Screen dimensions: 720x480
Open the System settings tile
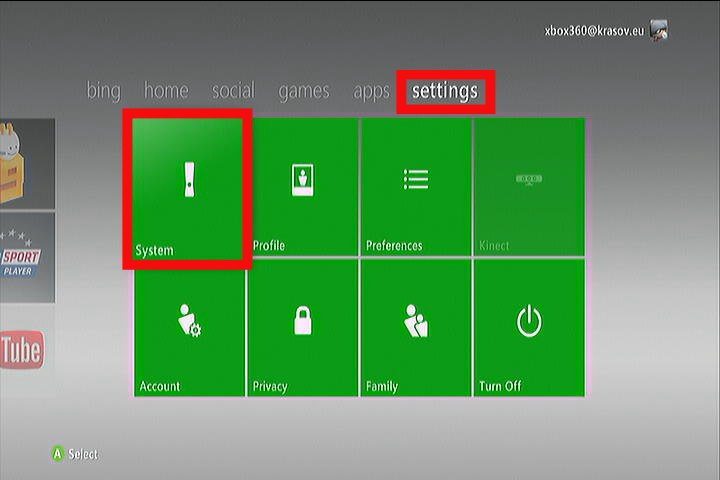[x=187, y=189]
